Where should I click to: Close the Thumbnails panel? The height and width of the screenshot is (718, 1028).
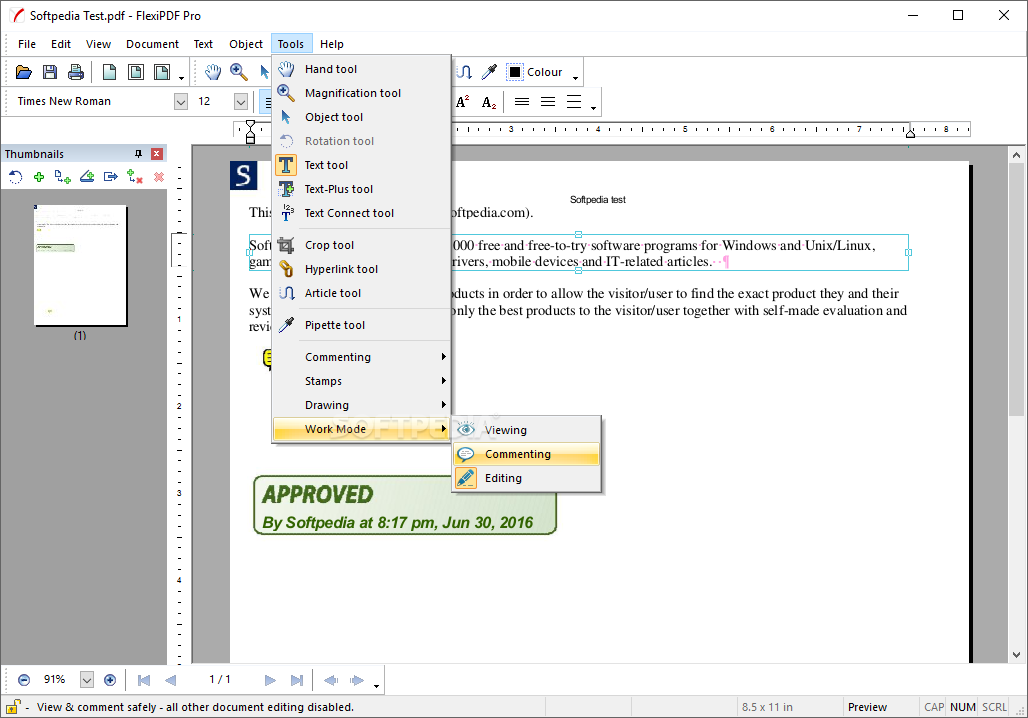click(157, 154)
